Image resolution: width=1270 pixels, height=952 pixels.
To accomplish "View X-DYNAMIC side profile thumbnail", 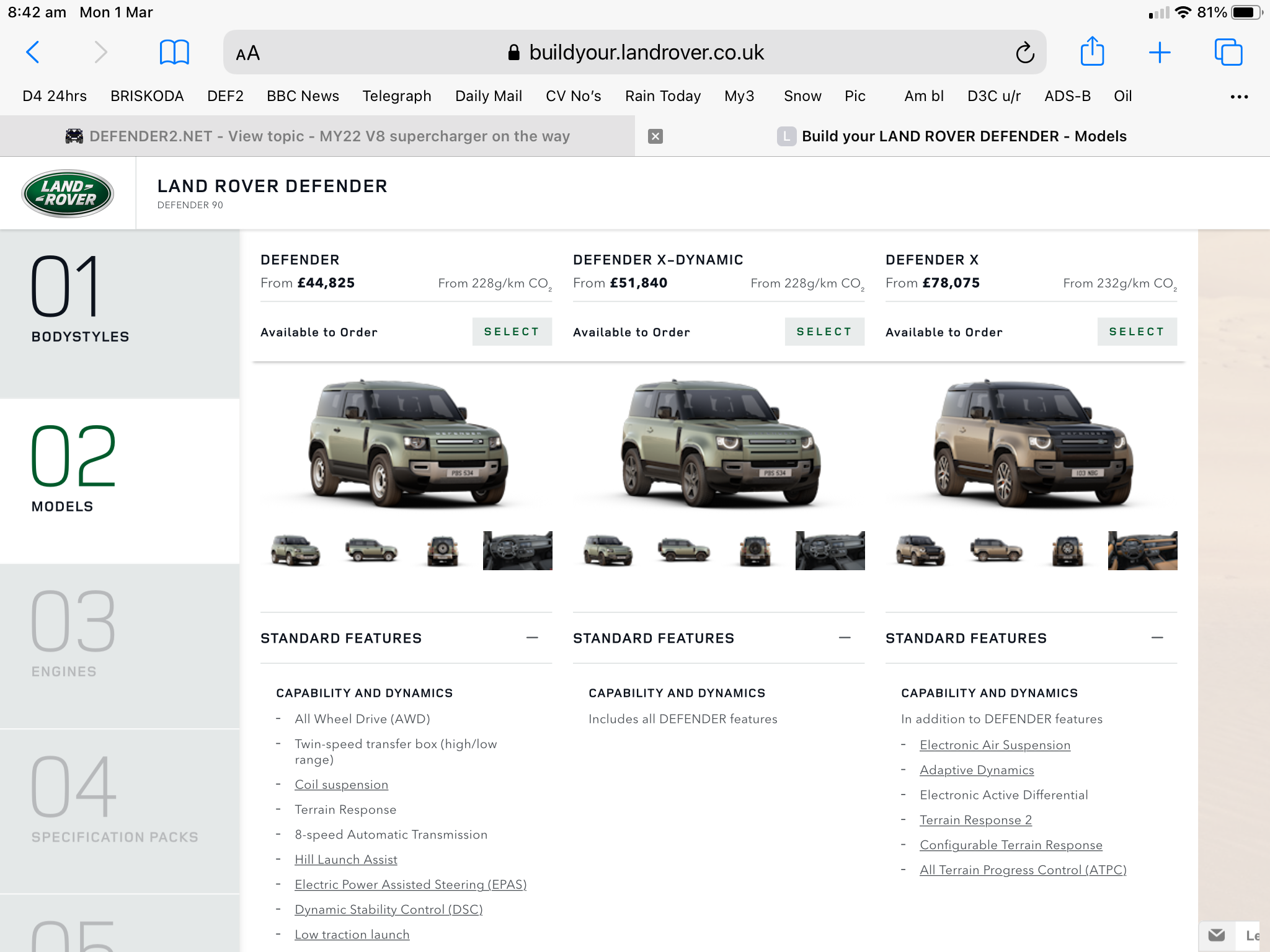I will click(683, 550).
